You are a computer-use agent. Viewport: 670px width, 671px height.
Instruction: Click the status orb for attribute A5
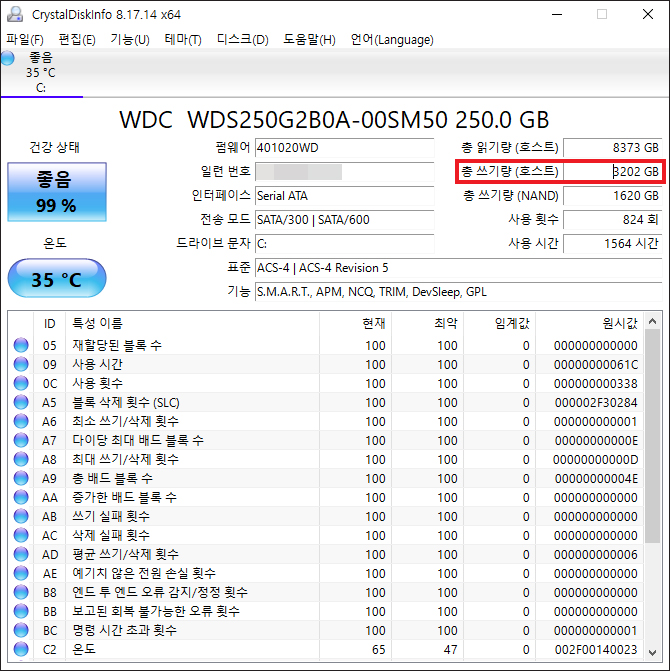coord(21,402)
